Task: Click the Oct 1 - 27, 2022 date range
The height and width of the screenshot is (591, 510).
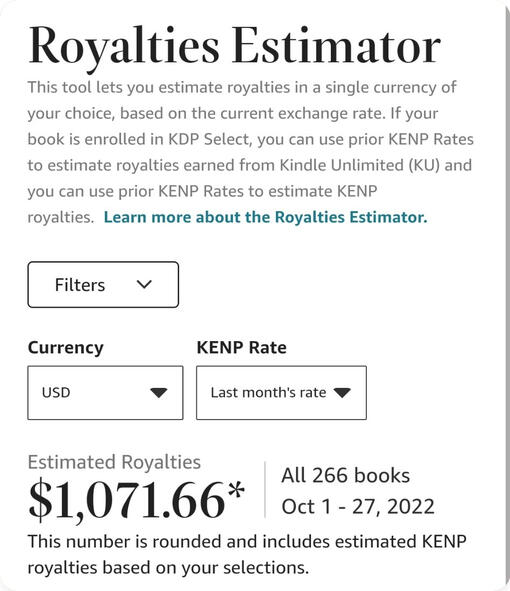Action: coord(358,506)
